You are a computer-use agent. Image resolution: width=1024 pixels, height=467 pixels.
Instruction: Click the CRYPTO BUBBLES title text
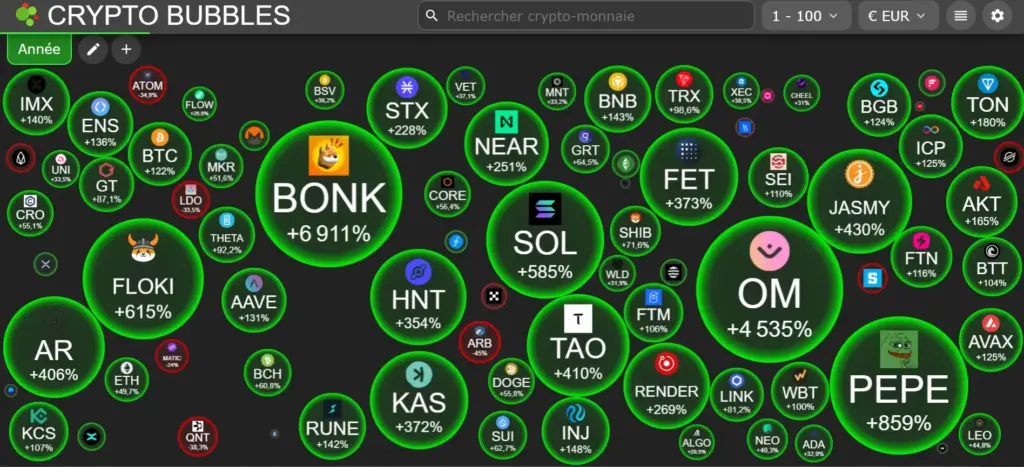click(x=169, y=16)
